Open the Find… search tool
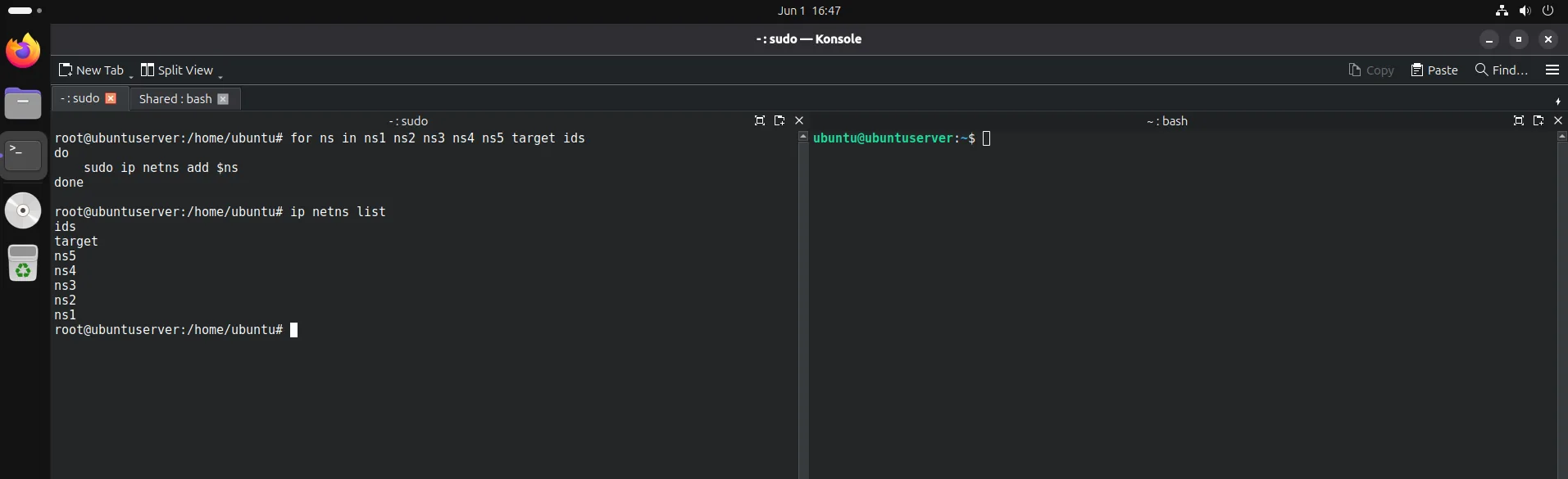 pyautogui.click(x=1501, y=70)
